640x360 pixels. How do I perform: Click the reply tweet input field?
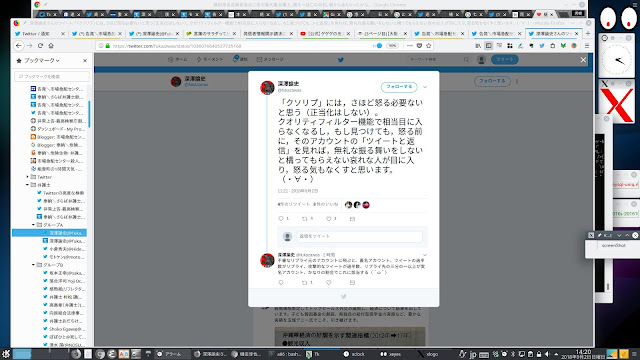click(x=360, y=236)
